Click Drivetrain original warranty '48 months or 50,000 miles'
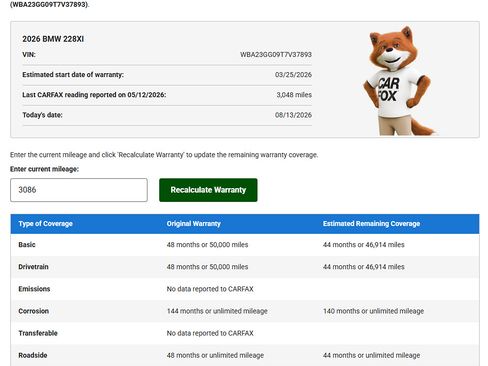Viewport: 488px width, 366px height. [207, 267]
